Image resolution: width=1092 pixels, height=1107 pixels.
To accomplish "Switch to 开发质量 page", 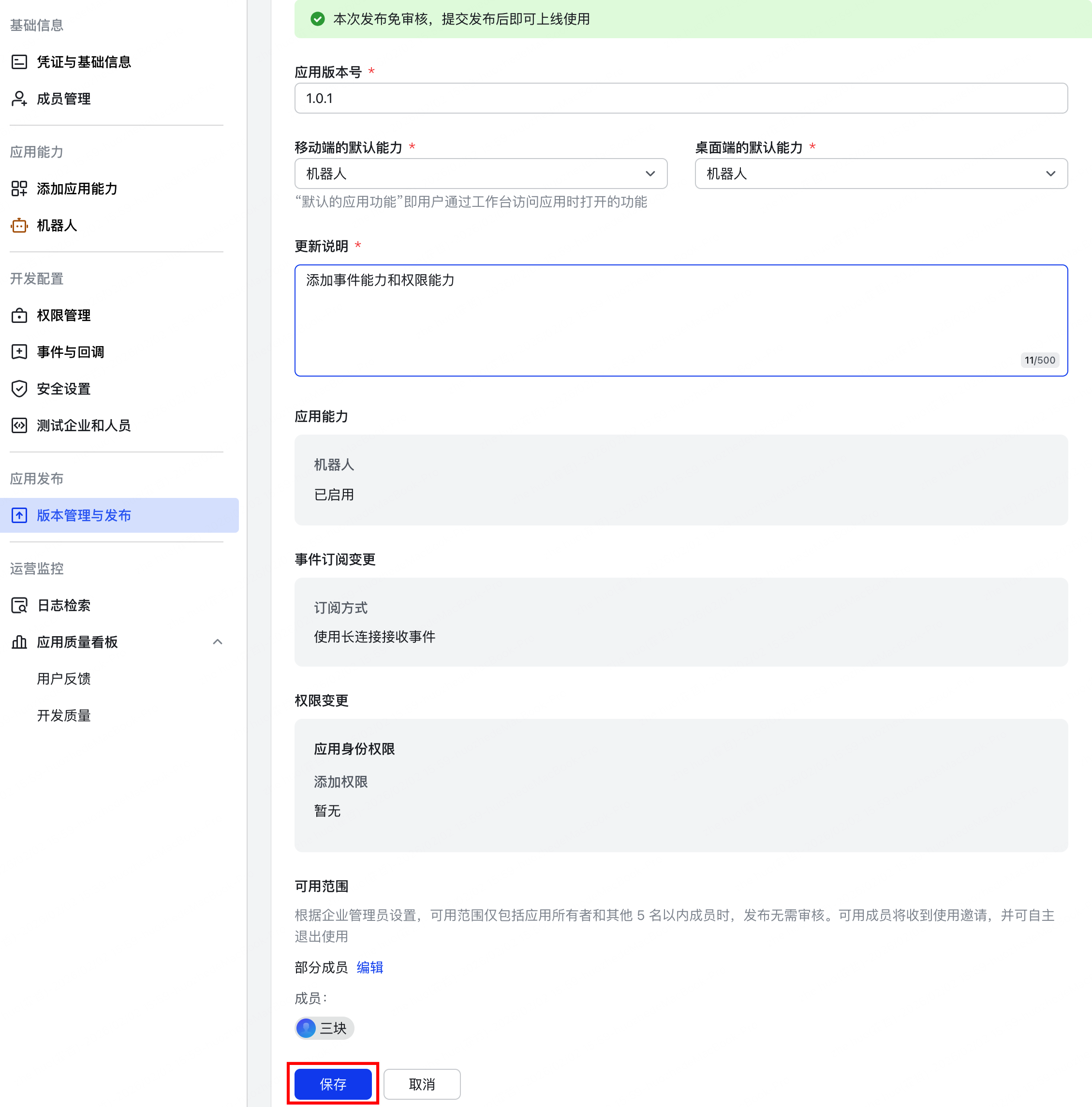I will tap(64, 715).
